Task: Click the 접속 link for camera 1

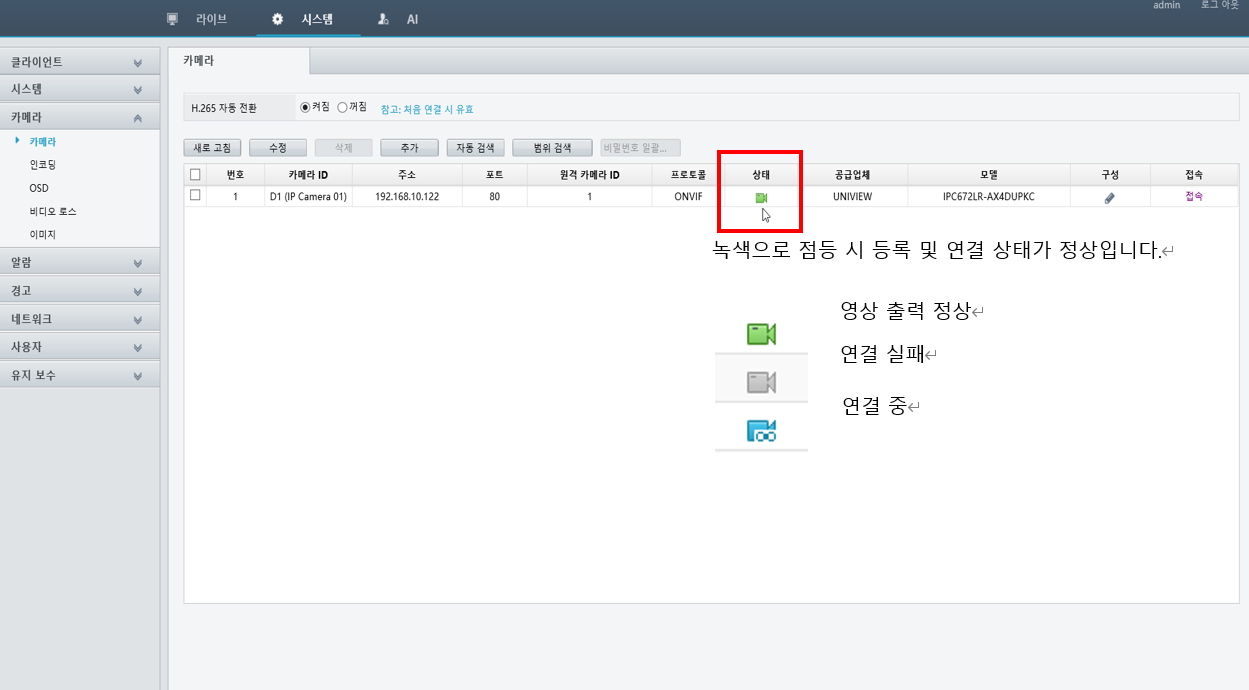Action: [1194, 197]
